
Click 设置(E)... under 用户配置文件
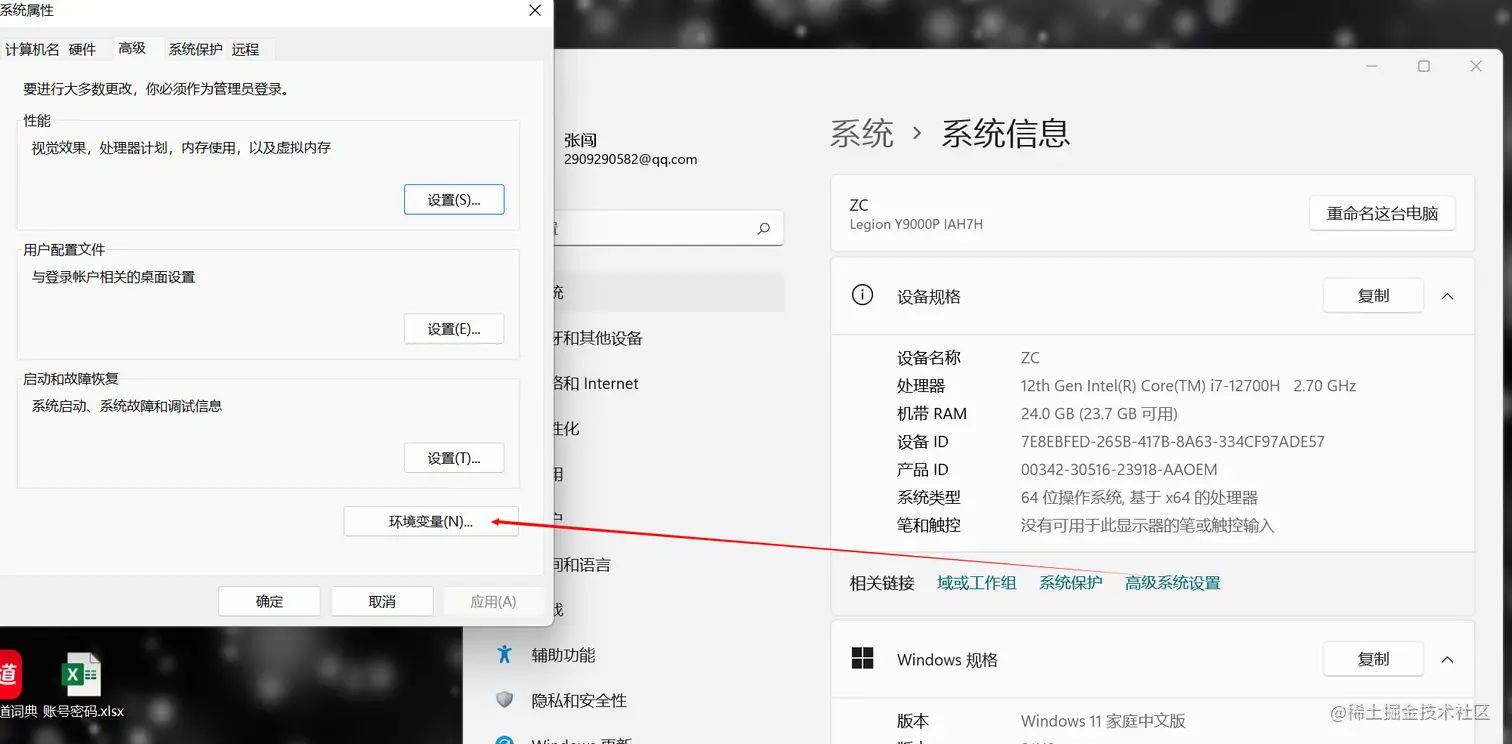coord(454,328)
